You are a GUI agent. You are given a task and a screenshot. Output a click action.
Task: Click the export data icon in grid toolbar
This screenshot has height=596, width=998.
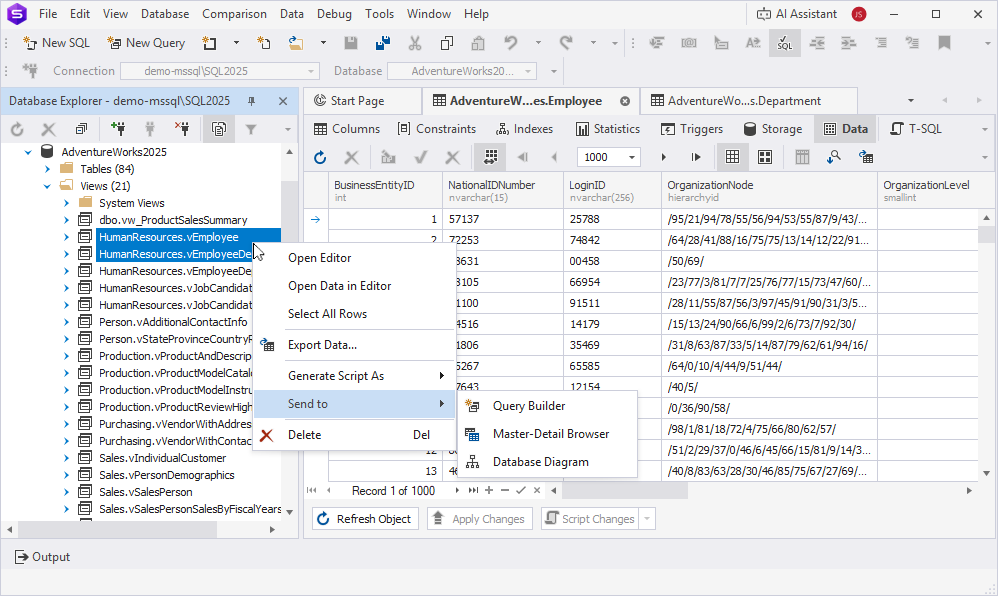pos(866,157)
